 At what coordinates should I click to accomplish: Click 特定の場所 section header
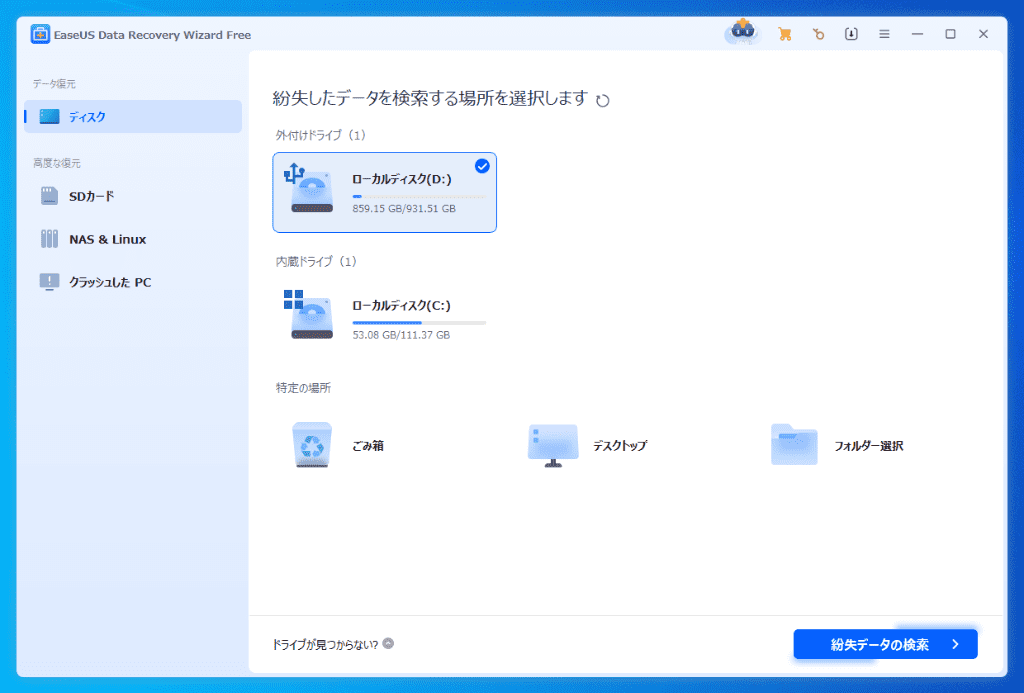pos(303,388)
